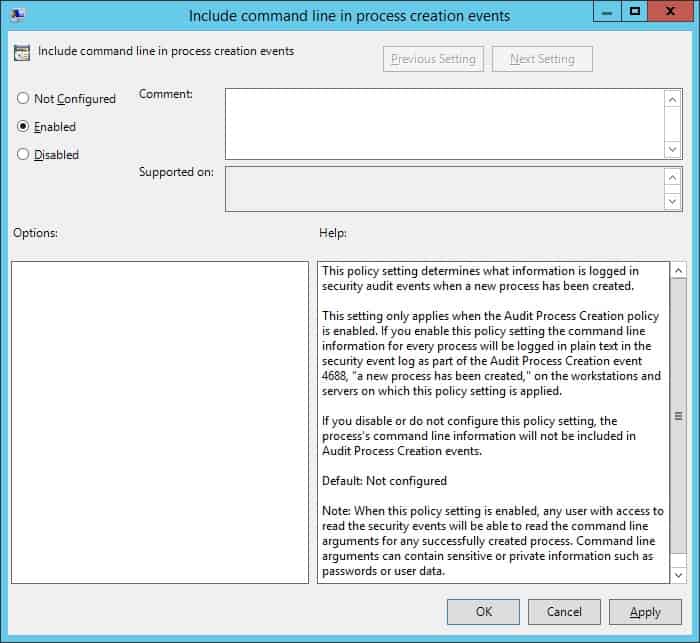Select the Not Configured radio option
This screenshot has height=643, width=700.
[x=23, y=99]
